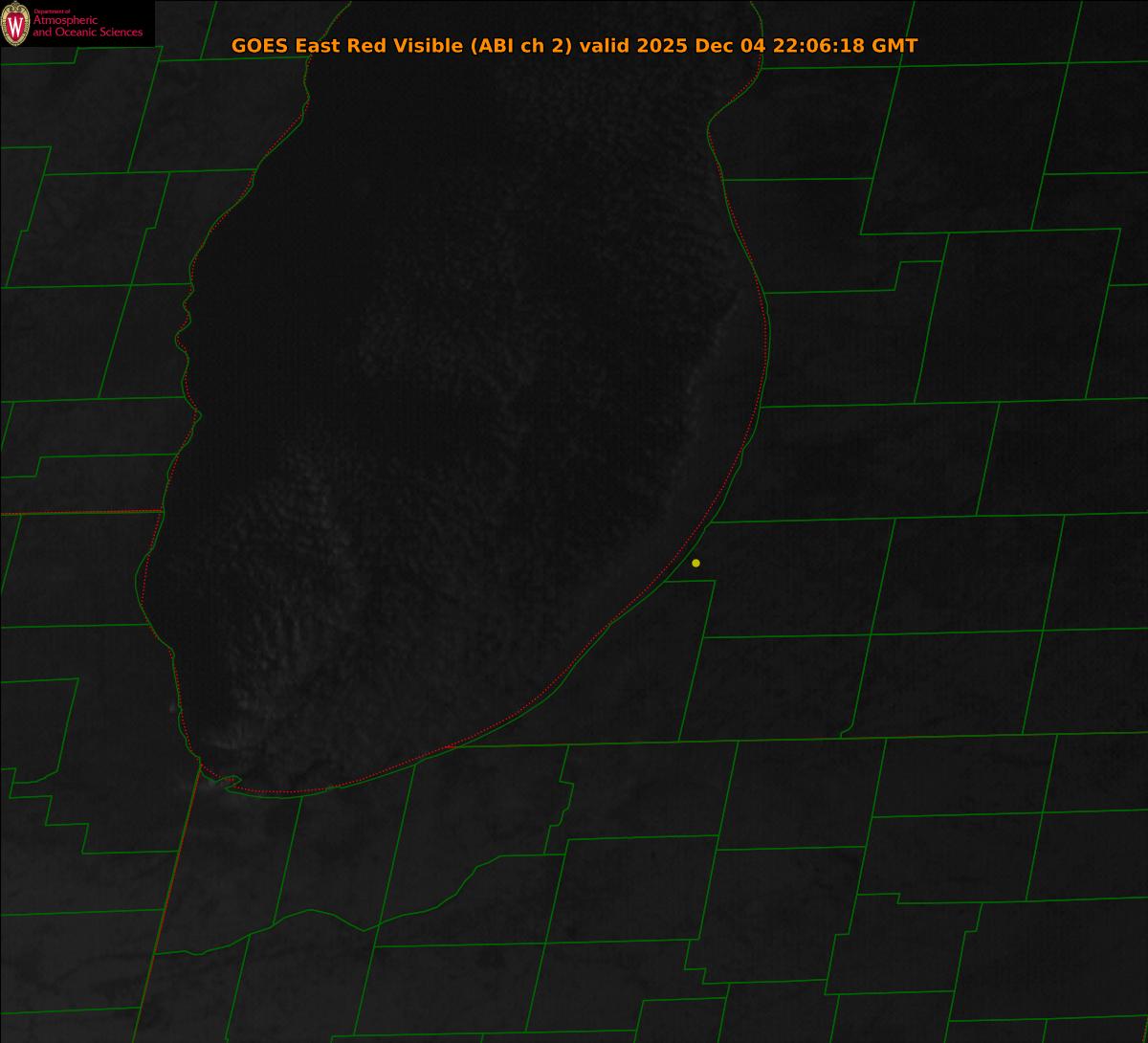The height and width of the screenshot is (1043, 1148).
Task: Click the UW crest logo
Action: 15,23
